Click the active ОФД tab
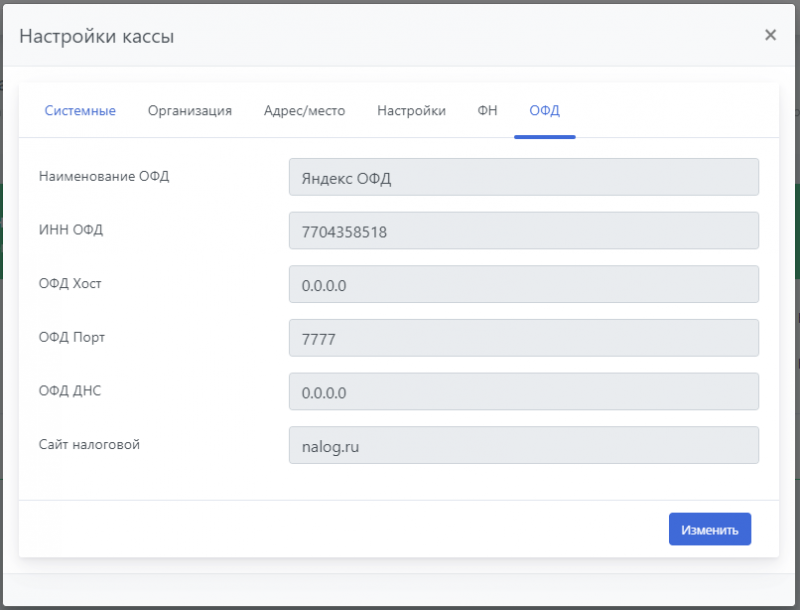 click(545, 111)
